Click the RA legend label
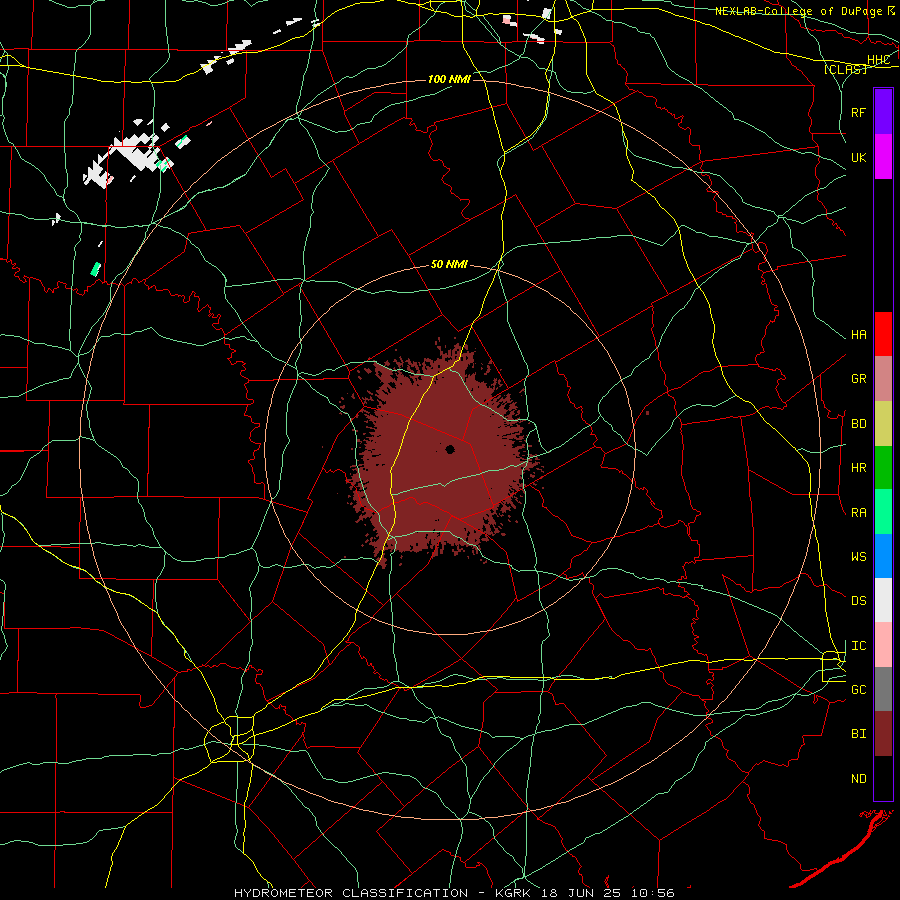Viewport: 900px width, 900px height. point(859,513)
